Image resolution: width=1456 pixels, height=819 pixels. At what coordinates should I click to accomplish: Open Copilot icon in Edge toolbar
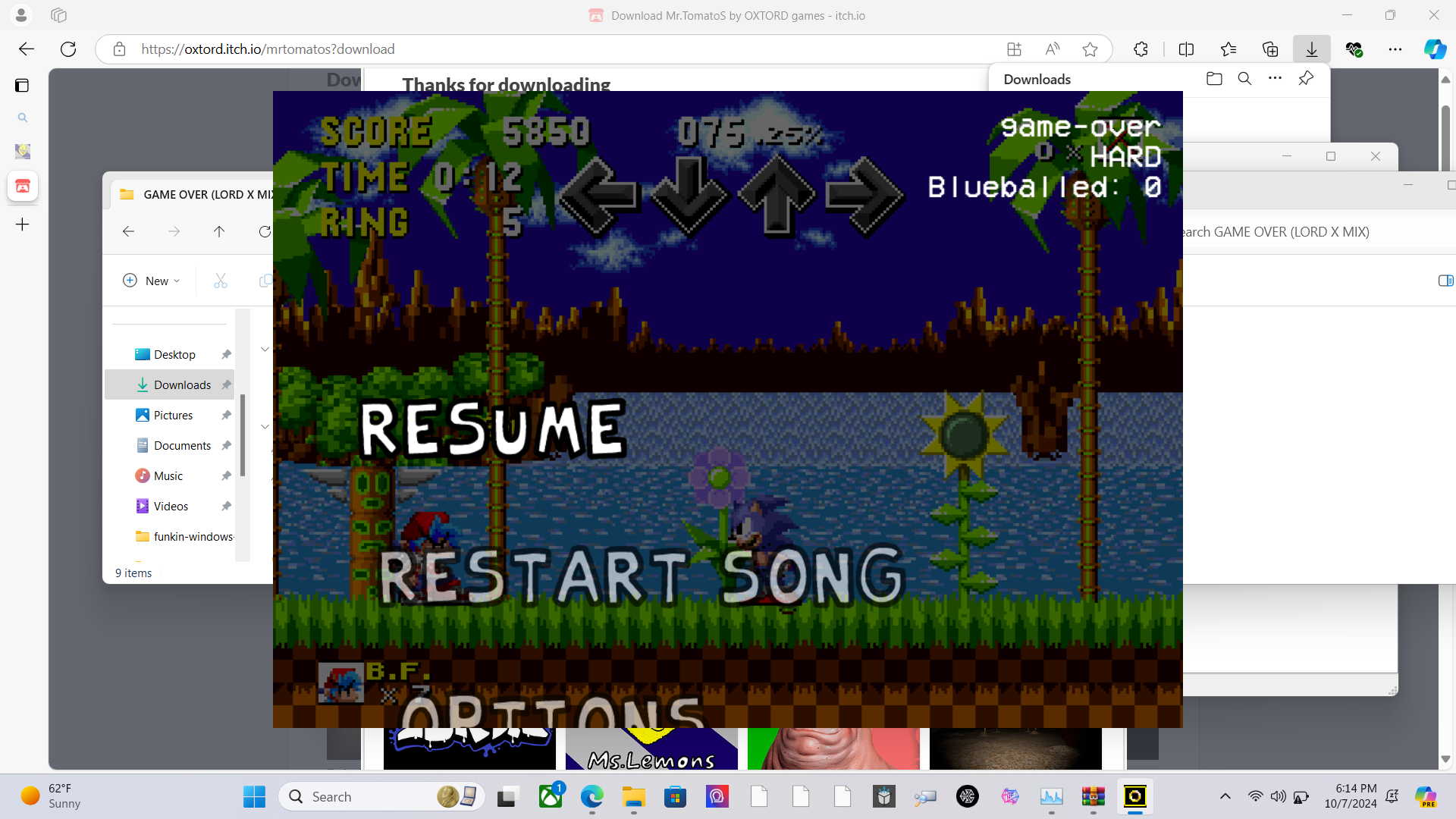click(x=1434, y=49)
